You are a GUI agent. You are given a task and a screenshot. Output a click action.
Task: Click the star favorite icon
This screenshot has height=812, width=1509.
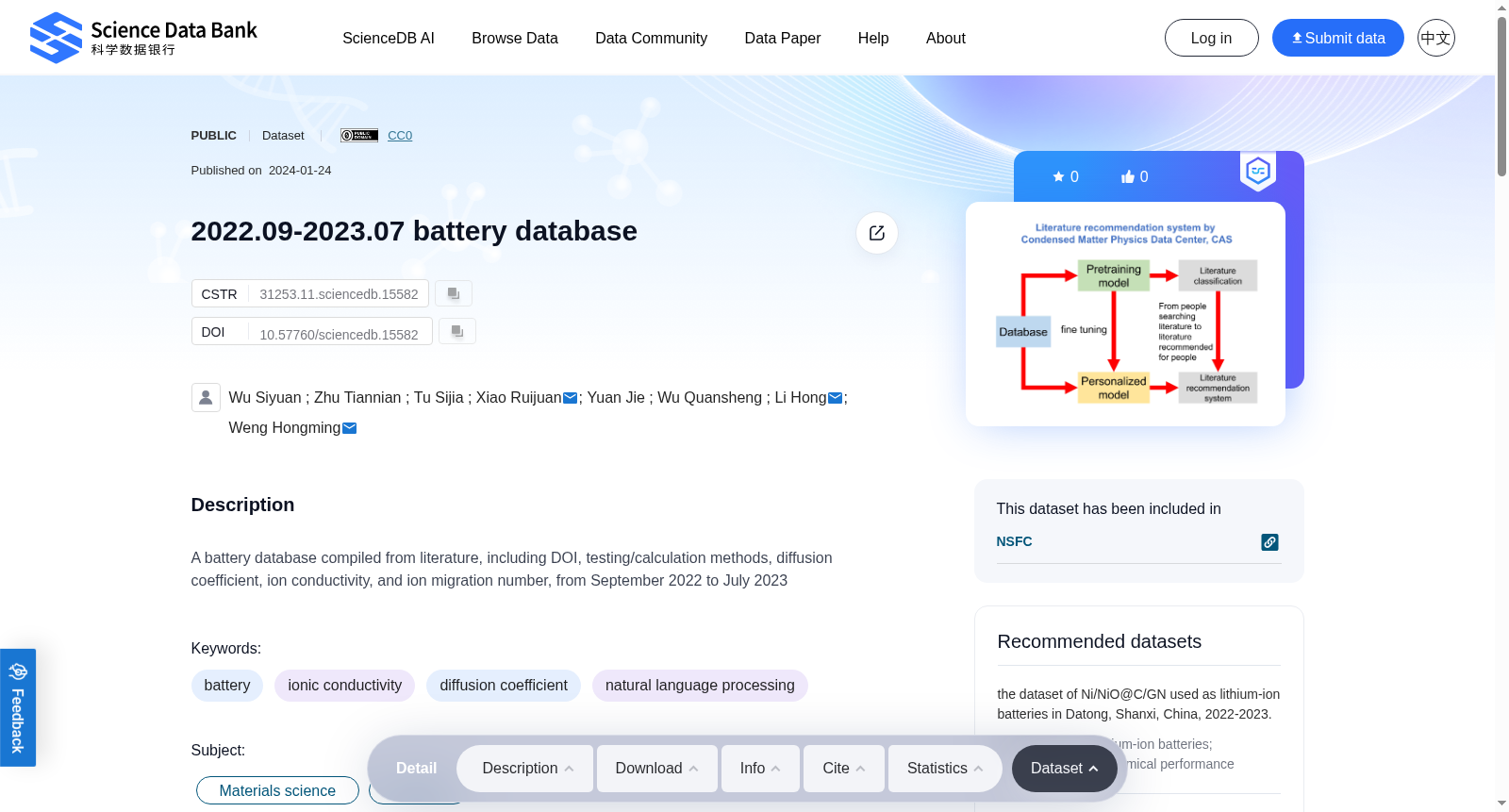pyautogui.click(x=1058, y=176)
